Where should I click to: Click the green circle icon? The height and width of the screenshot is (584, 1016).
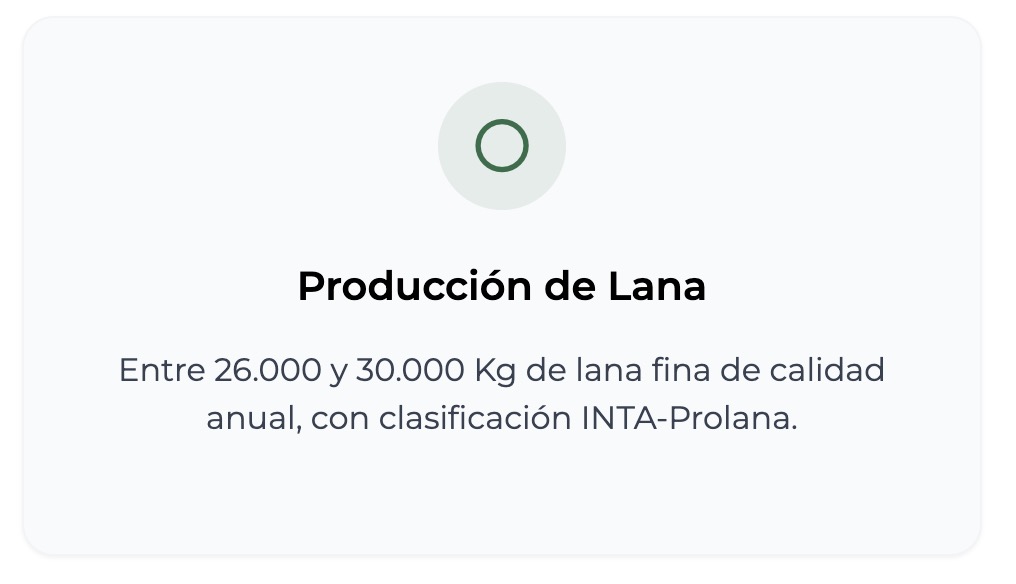click(502, 146)
